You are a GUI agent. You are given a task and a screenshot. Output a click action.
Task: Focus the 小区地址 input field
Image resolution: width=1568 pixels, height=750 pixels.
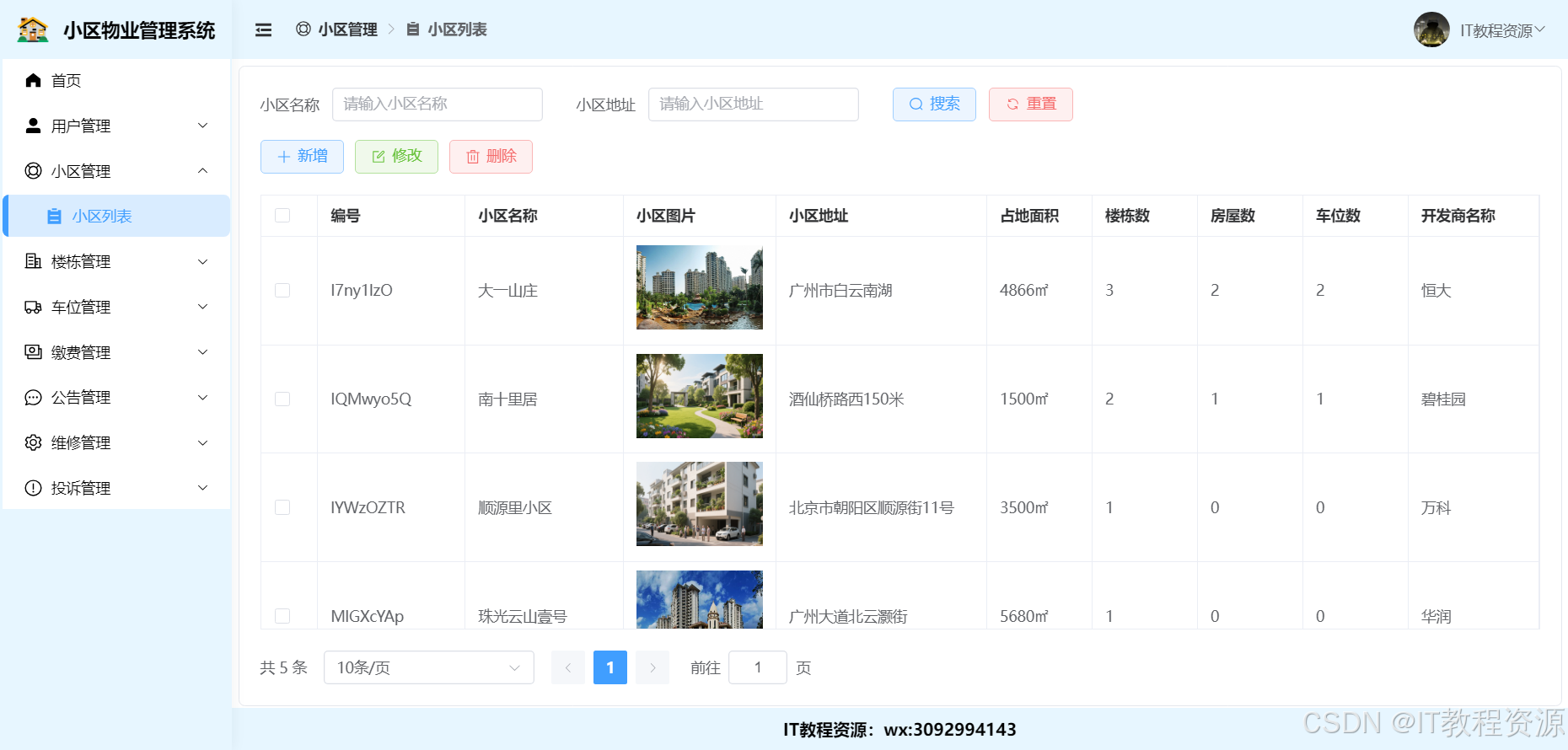point(754,104)
